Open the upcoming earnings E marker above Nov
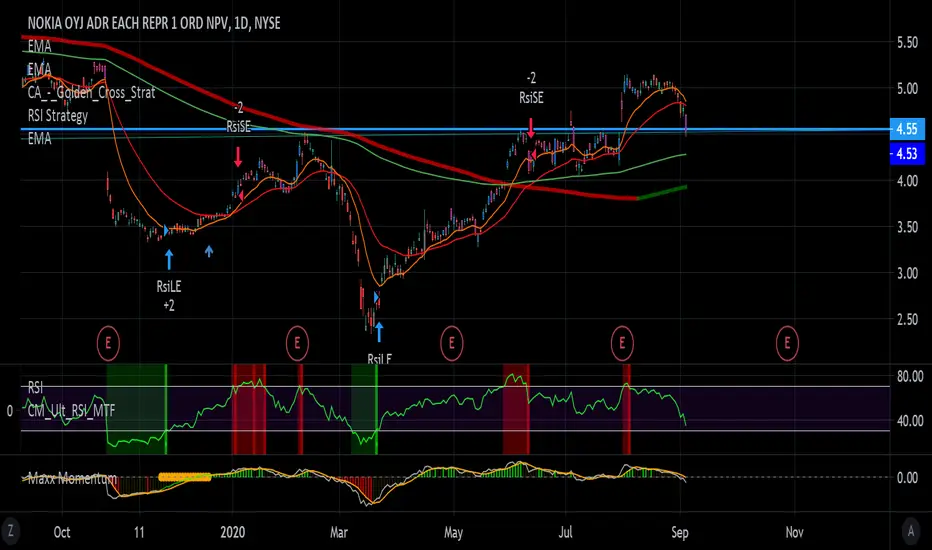The image size is (932, 550). pyautogui.click(x=788, y=343)
